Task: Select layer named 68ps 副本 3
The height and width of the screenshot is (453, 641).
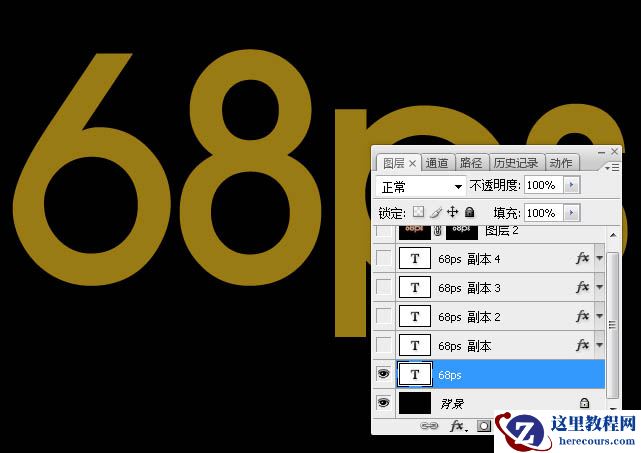Action: [x=469, y=288]
